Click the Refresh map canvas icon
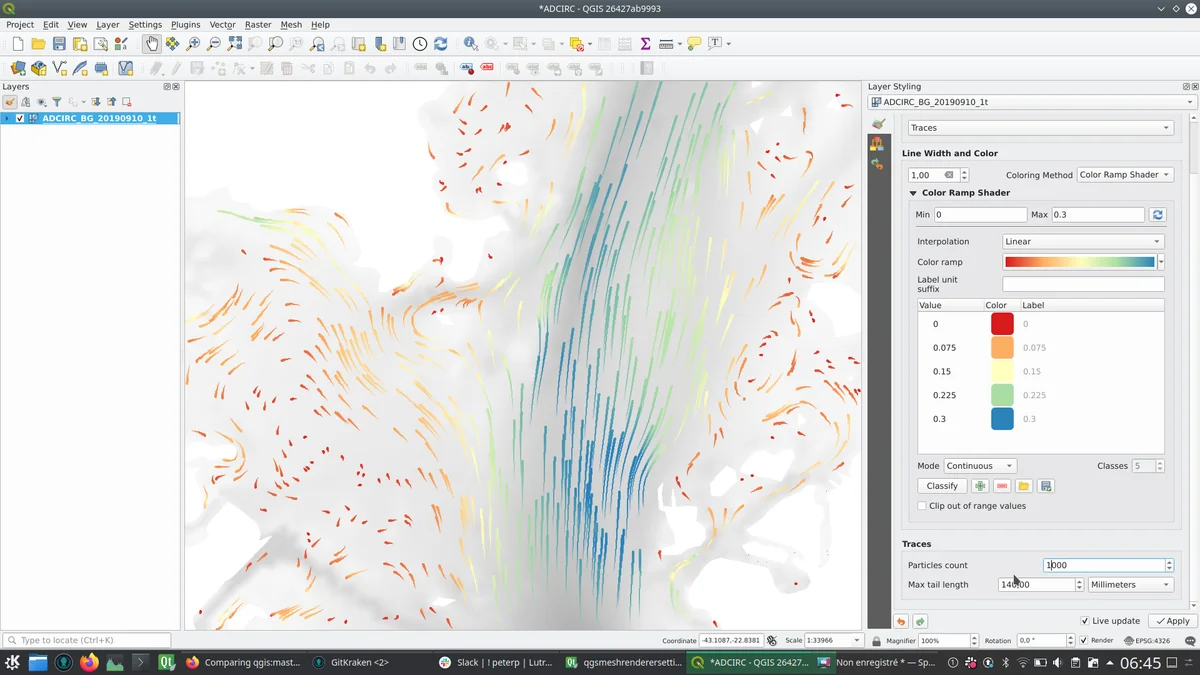The height and width of the screenshot is (675, 1200). 440,44
